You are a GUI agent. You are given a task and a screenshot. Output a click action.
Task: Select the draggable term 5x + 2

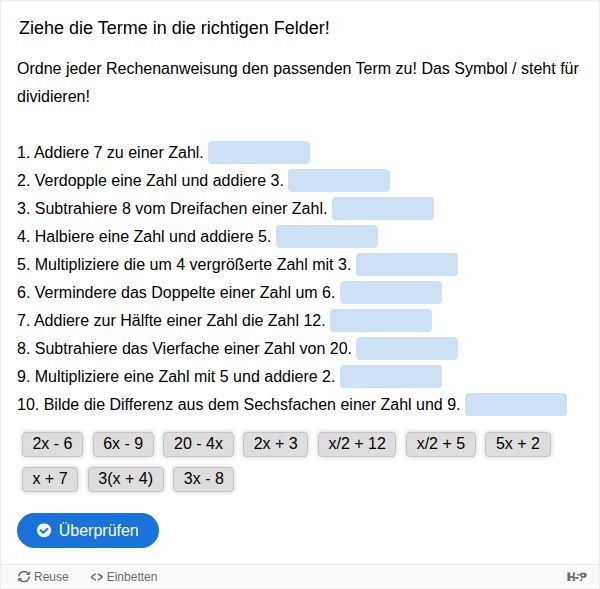(x=518, y=444)
